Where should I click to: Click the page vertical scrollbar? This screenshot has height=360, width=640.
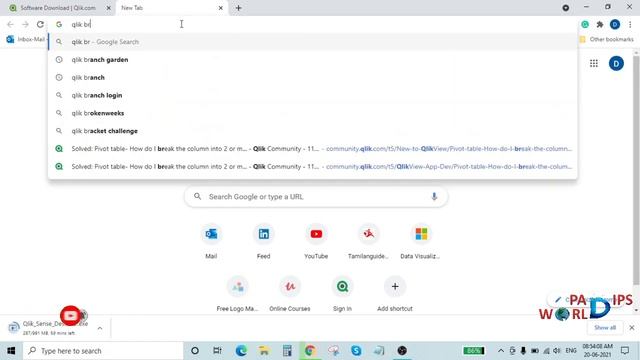click(x=636, y=171)
